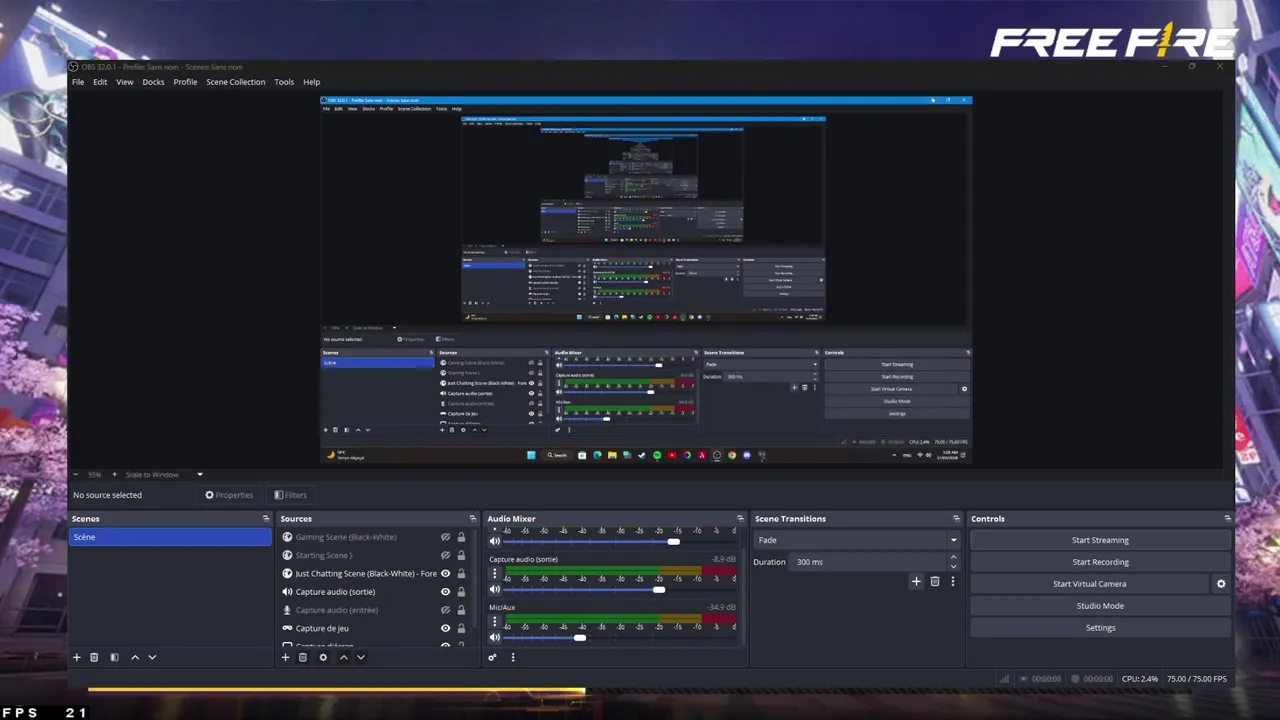This screenshot has height=720, width=1280.
Task: Move source down in Sources dock
Action: click(x=361, y=657)
